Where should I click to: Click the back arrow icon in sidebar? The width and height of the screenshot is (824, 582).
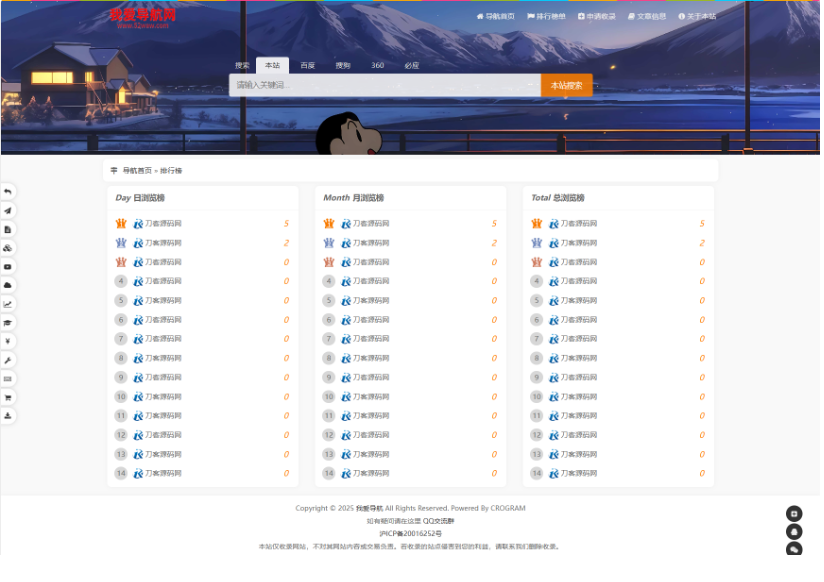8,192
